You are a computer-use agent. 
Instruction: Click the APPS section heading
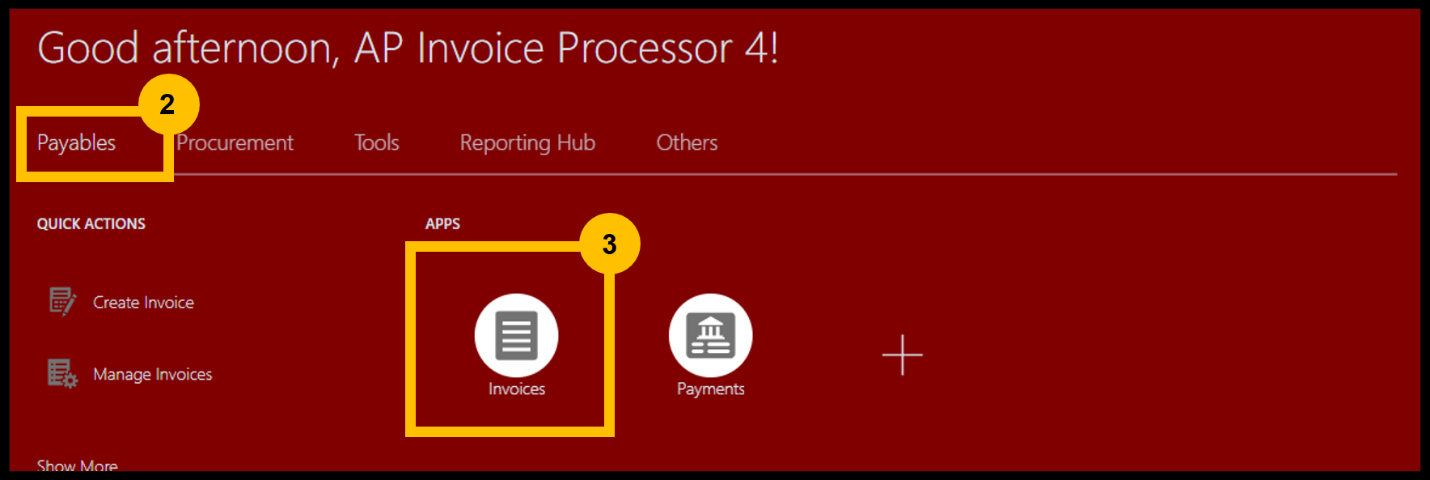[x=443, y=224]
